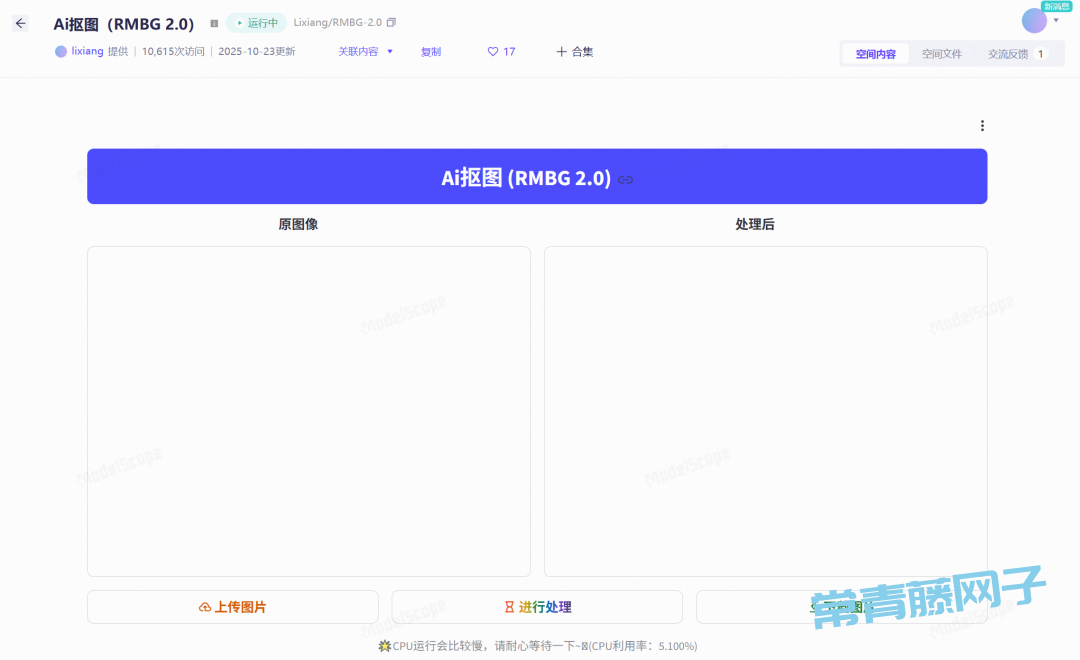Click the link icon beside the RMBG 2.0 heading
This screenshot has height=660, width=1080.
click(x=625, y=180)
